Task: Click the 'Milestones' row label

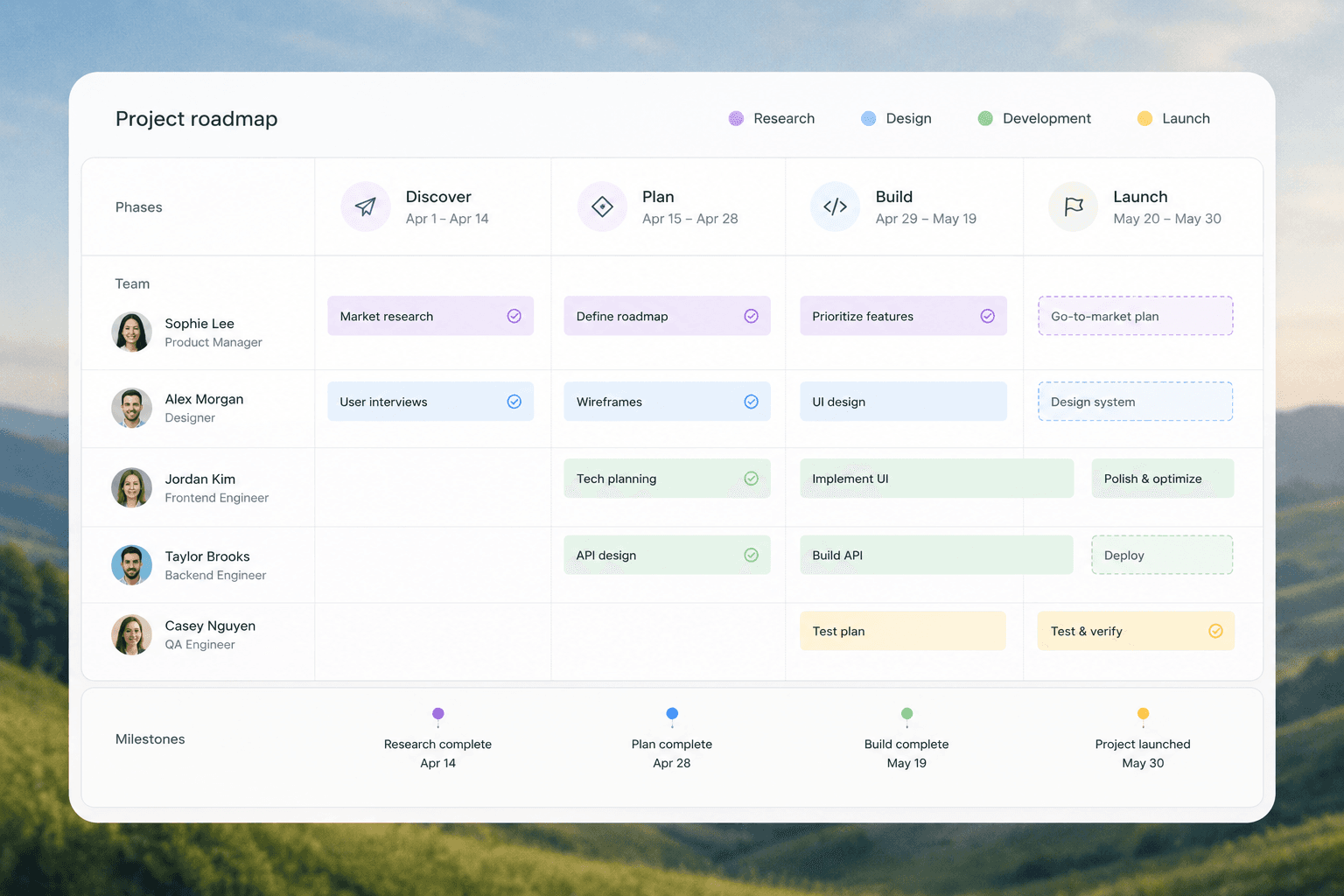Action: 150,739
